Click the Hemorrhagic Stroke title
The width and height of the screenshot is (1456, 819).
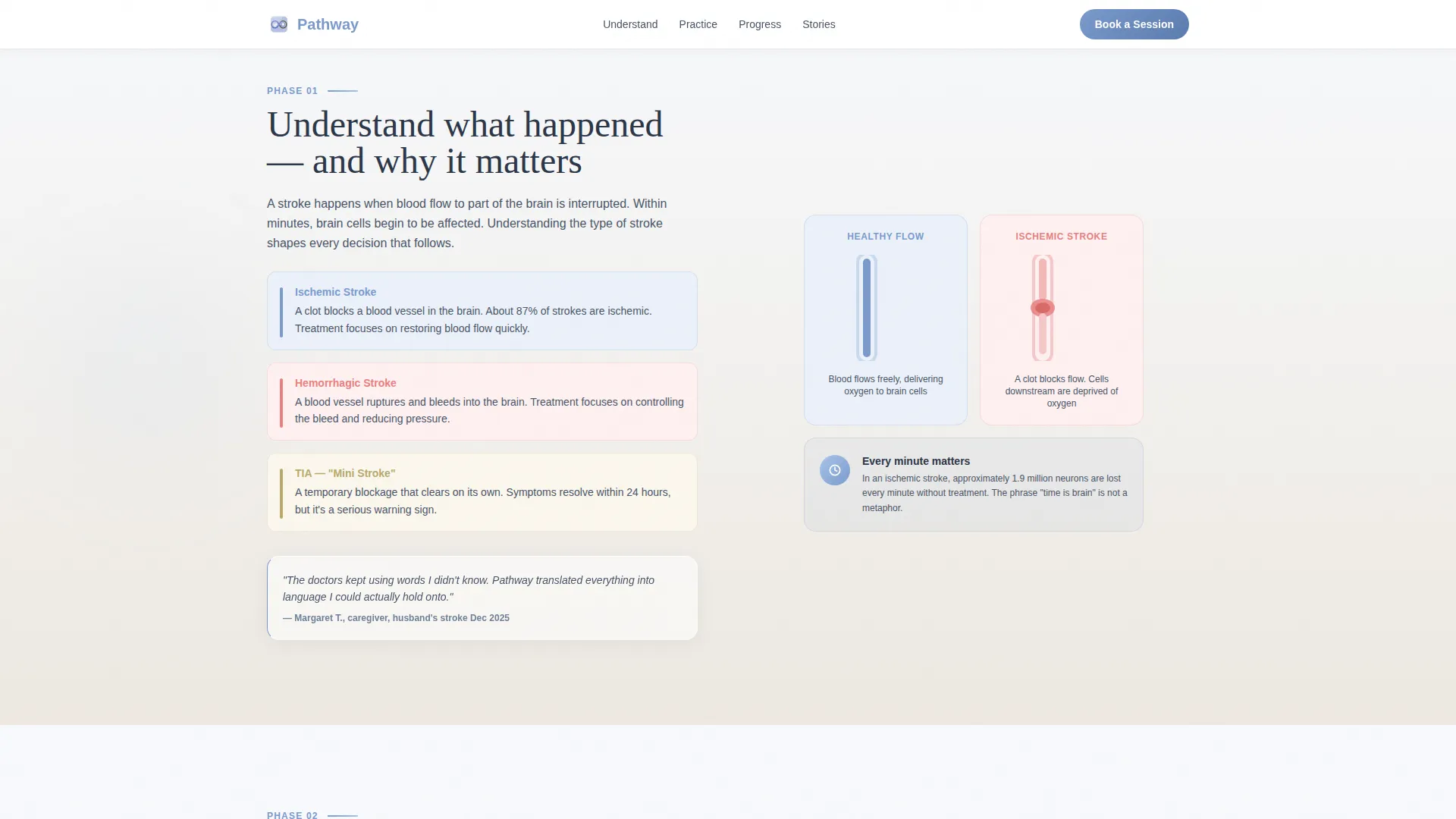(x=345, y=383)
